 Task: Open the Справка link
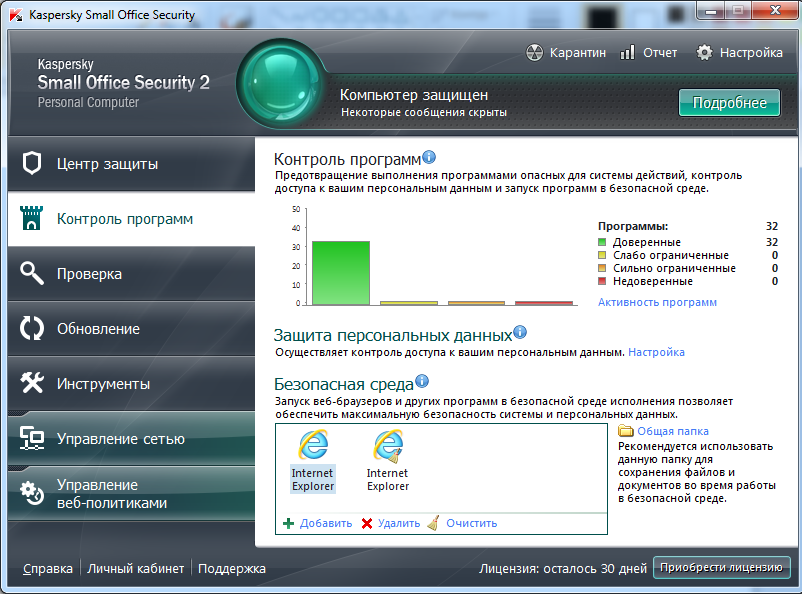[48, 568]
